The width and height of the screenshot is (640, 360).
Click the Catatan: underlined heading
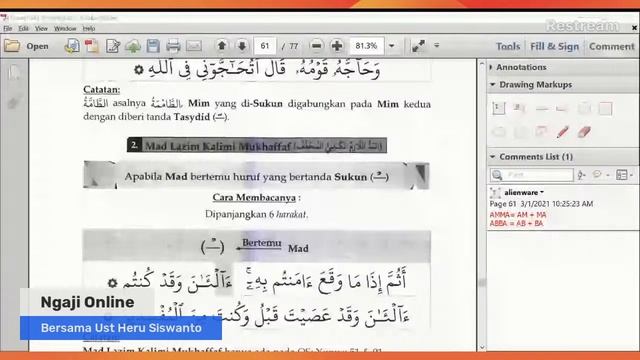click(x=102, y=89)
